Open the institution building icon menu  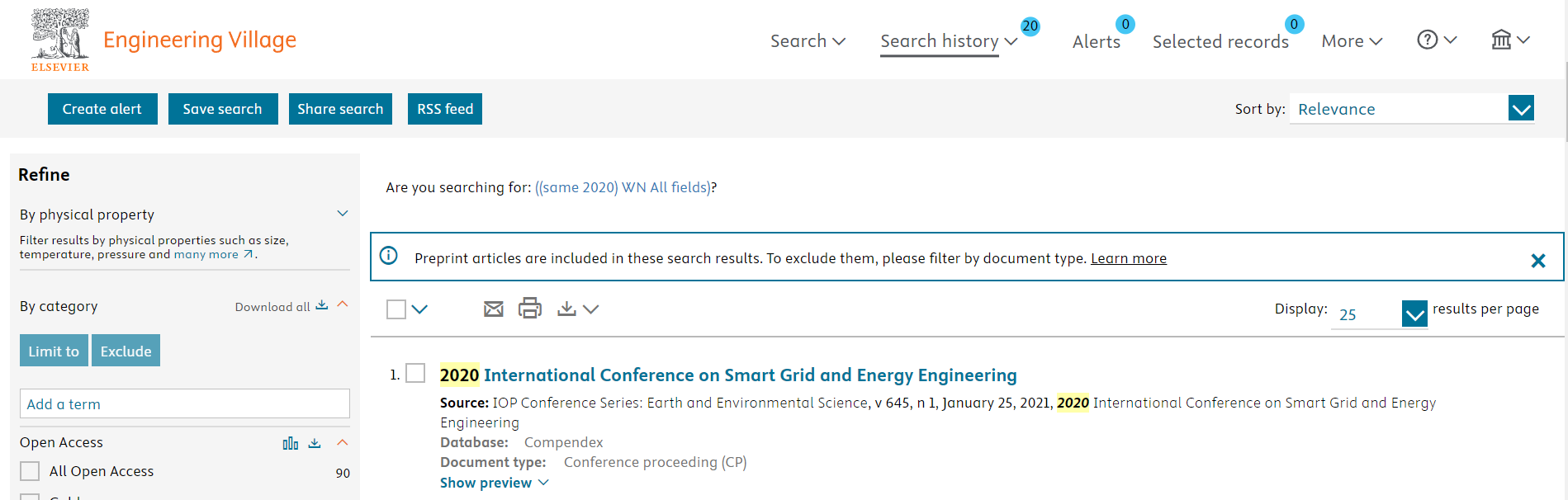coord(1501,40)
